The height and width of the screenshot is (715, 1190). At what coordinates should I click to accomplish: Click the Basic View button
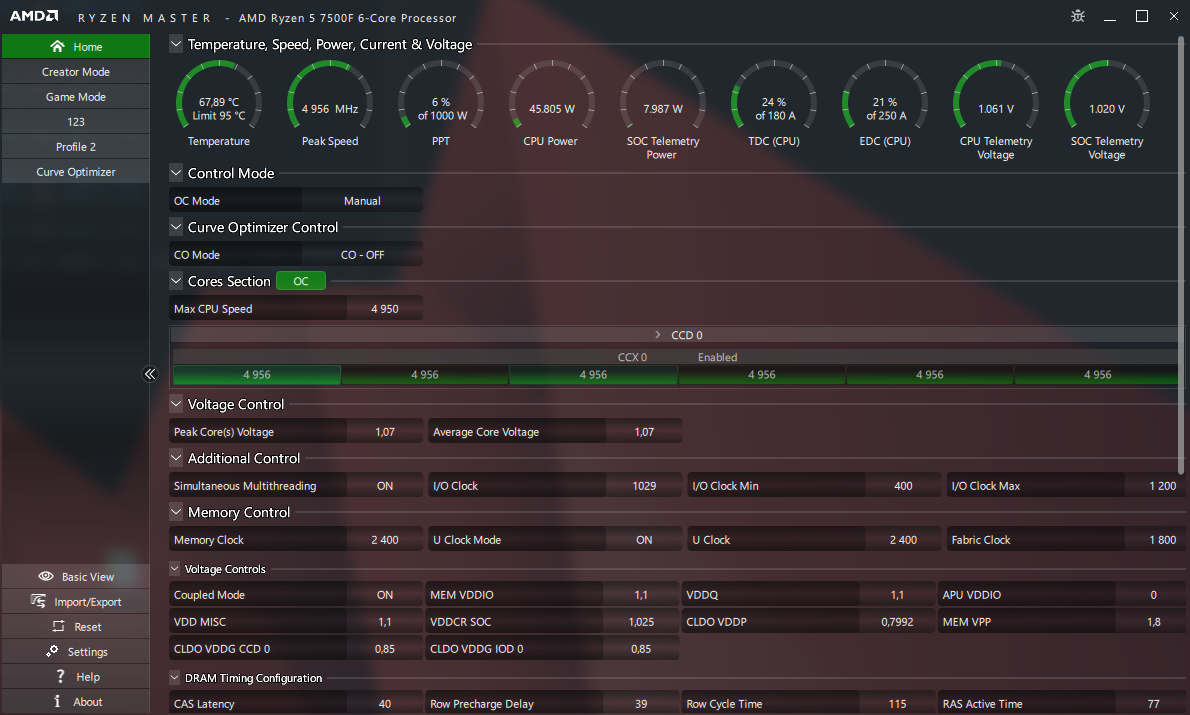(76, 576)
